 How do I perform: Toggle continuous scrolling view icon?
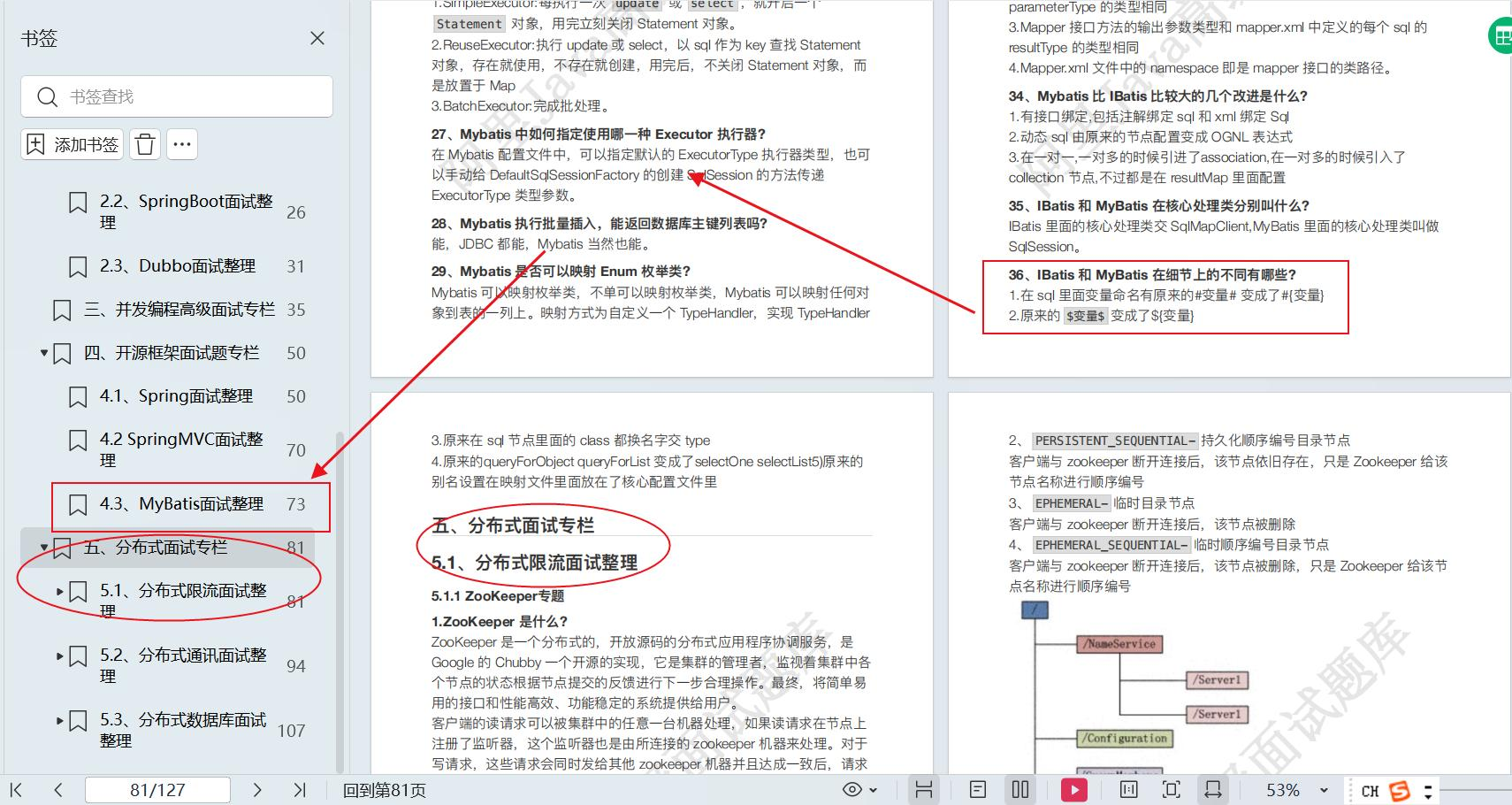(924, 790)
